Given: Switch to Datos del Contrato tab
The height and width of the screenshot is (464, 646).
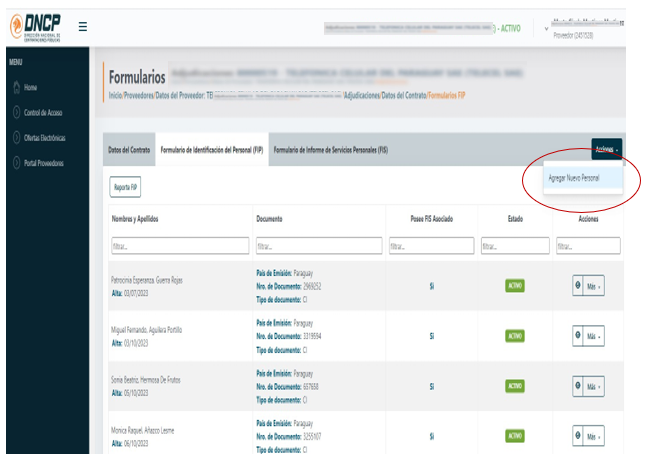Looking at the screenshot, I should tap(129, 150).
